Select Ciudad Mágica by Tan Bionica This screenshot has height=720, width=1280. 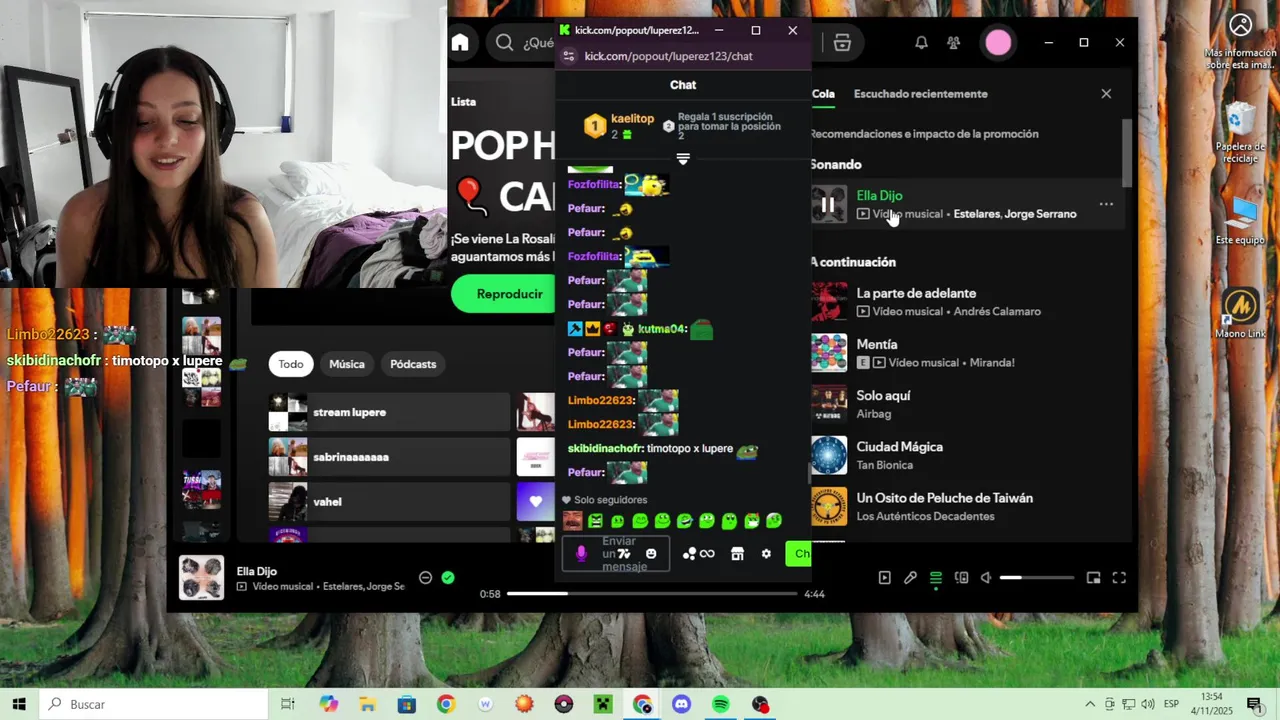pos(965,455)
